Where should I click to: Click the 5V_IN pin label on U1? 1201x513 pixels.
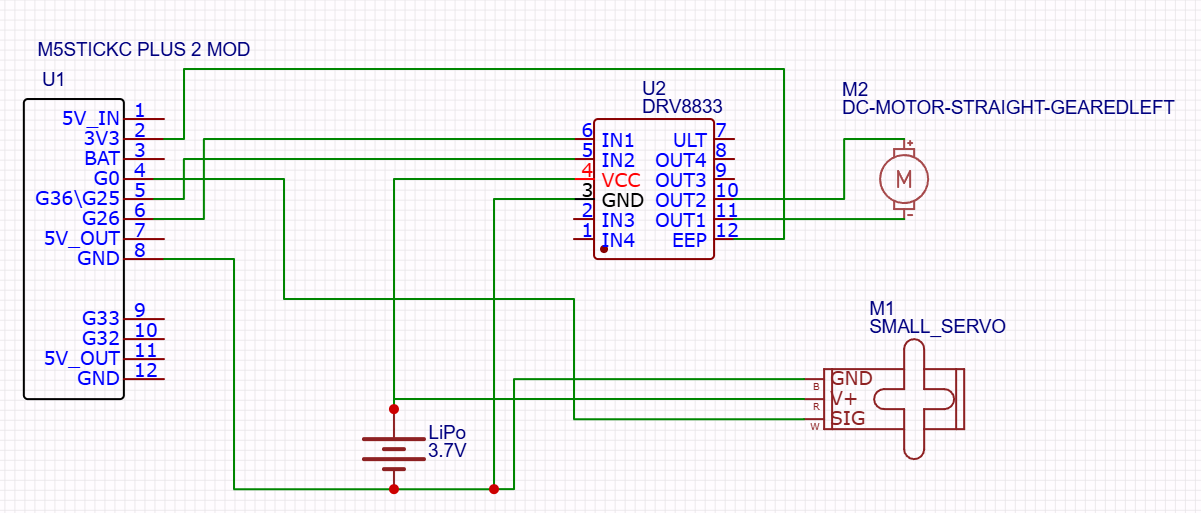click(90, 118)
